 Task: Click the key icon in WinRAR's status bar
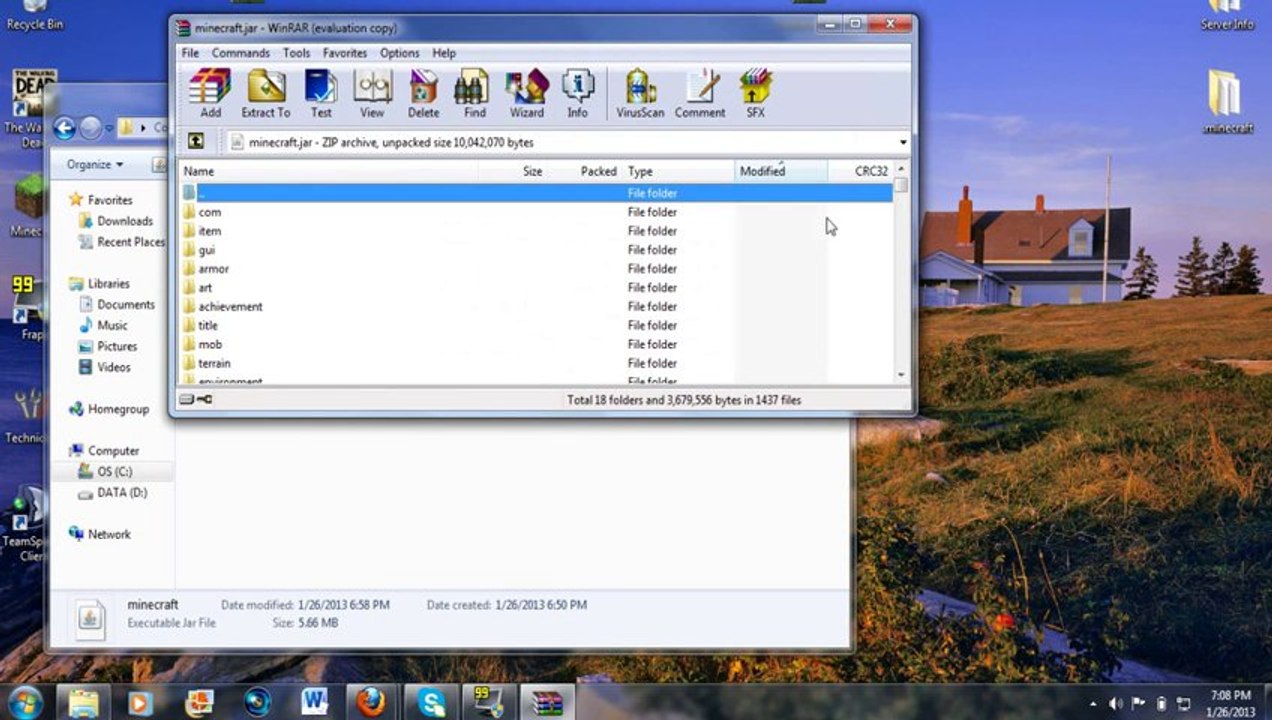[x=204, y=400]
